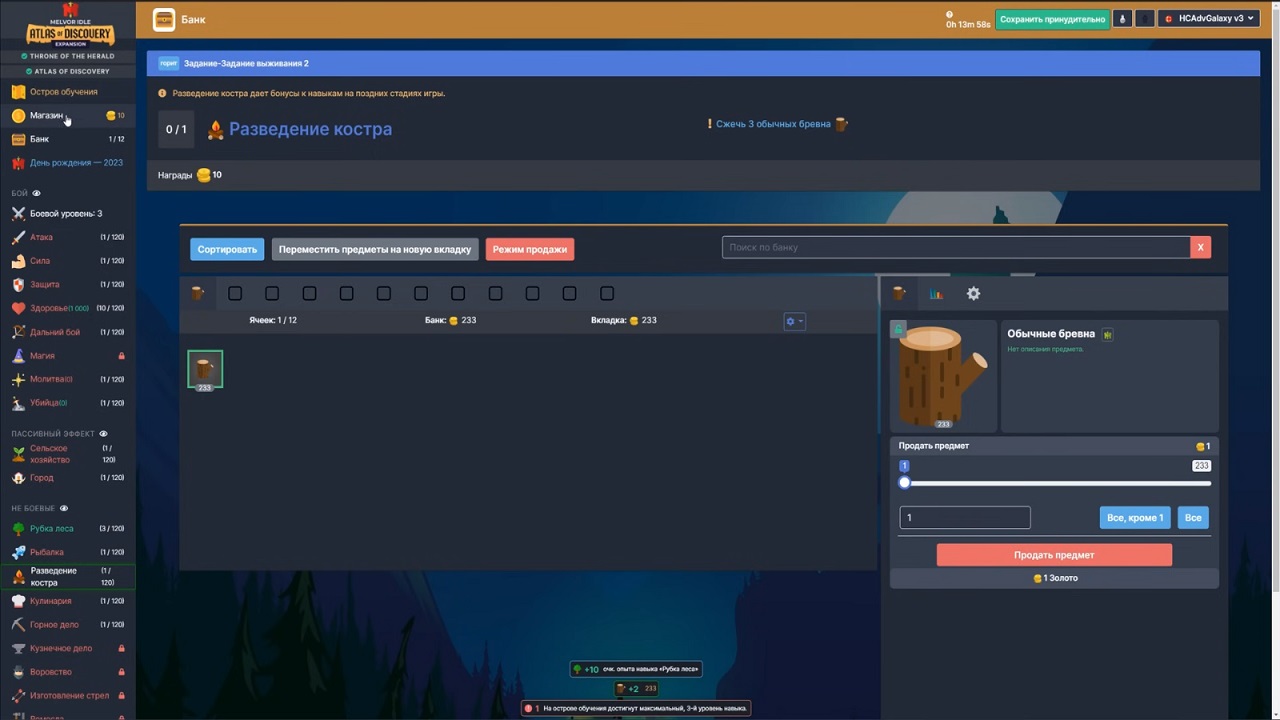Open the item statistics chart tab
This screenshot has height=720, width=1280.
pyautogui.click(x=936, y=294)
